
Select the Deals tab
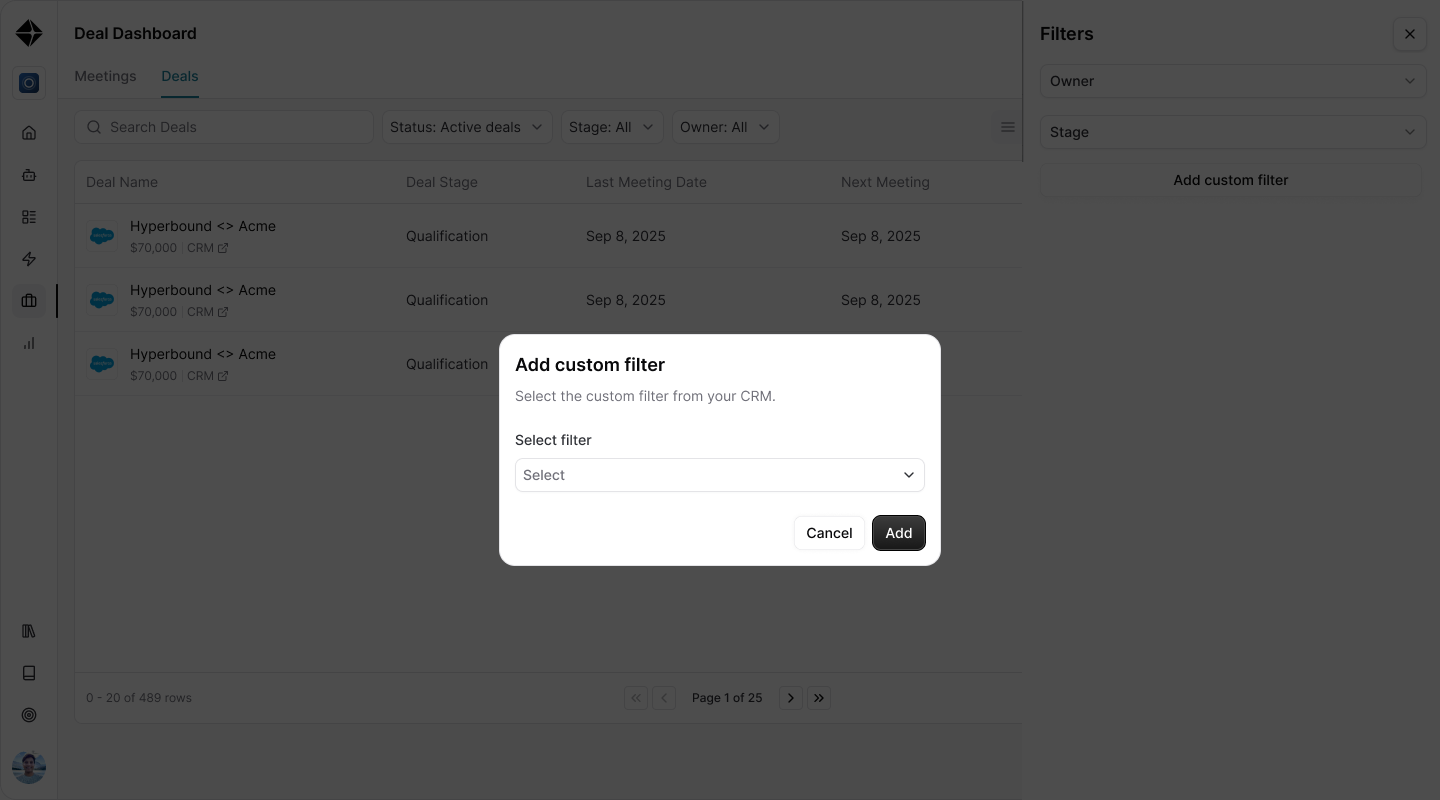(x=180, y=76)
